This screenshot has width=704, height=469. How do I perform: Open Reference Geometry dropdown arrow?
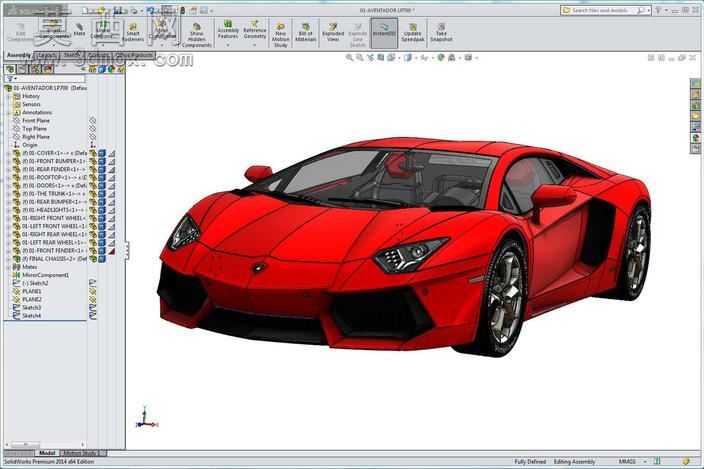coord(255,45)
